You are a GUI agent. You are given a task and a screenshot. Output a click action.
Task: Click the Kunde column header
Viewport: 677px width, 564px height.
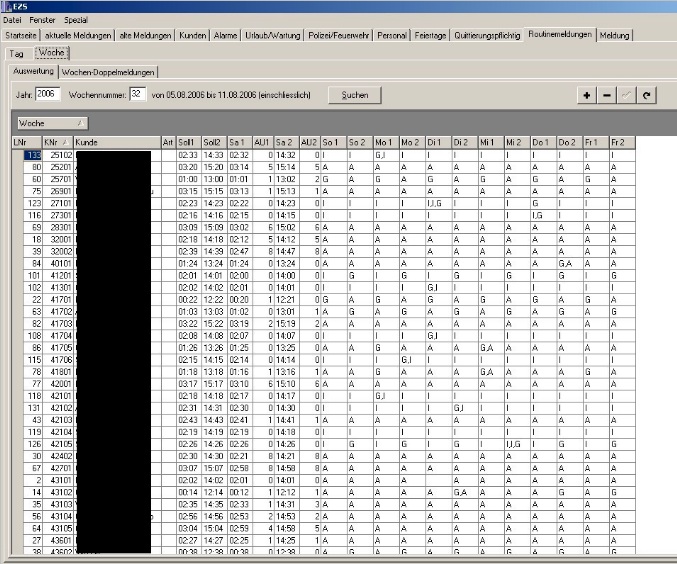[117, 143]
